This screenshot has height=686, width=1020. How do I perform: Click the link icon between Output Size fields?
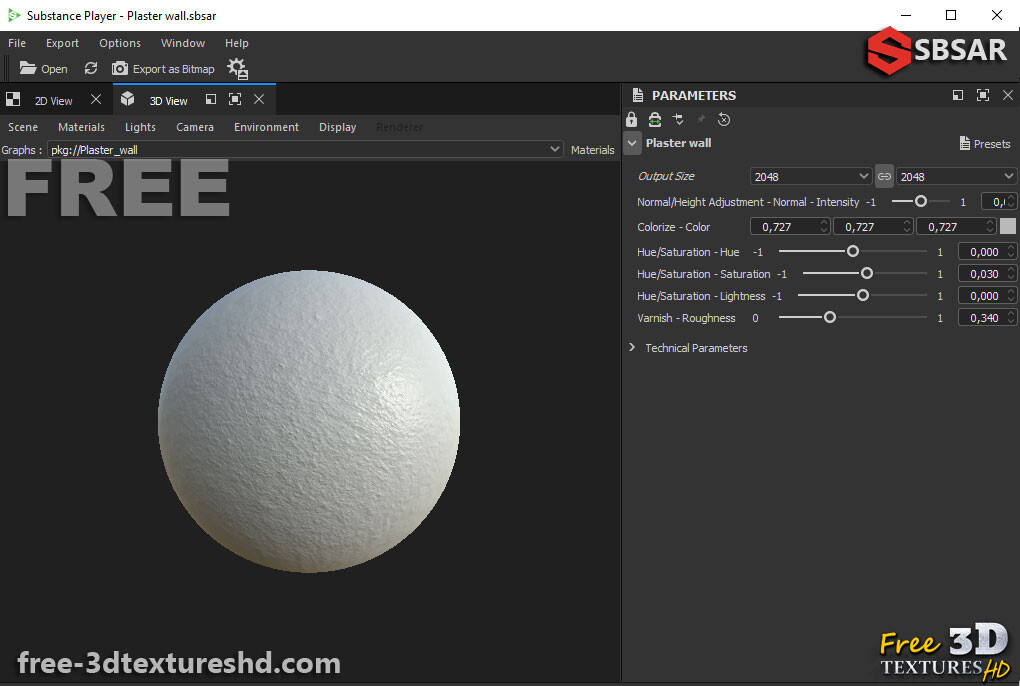tap(884, 176)
